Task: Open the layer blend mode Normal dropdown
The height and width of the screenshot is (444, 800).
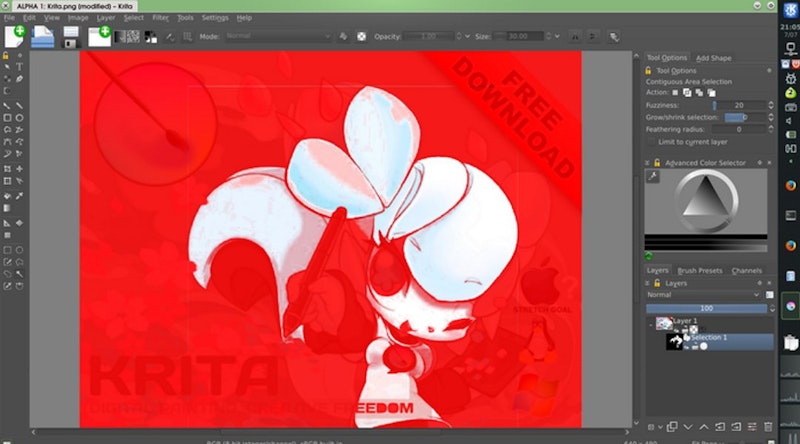Action: click(x=703, y=295)
